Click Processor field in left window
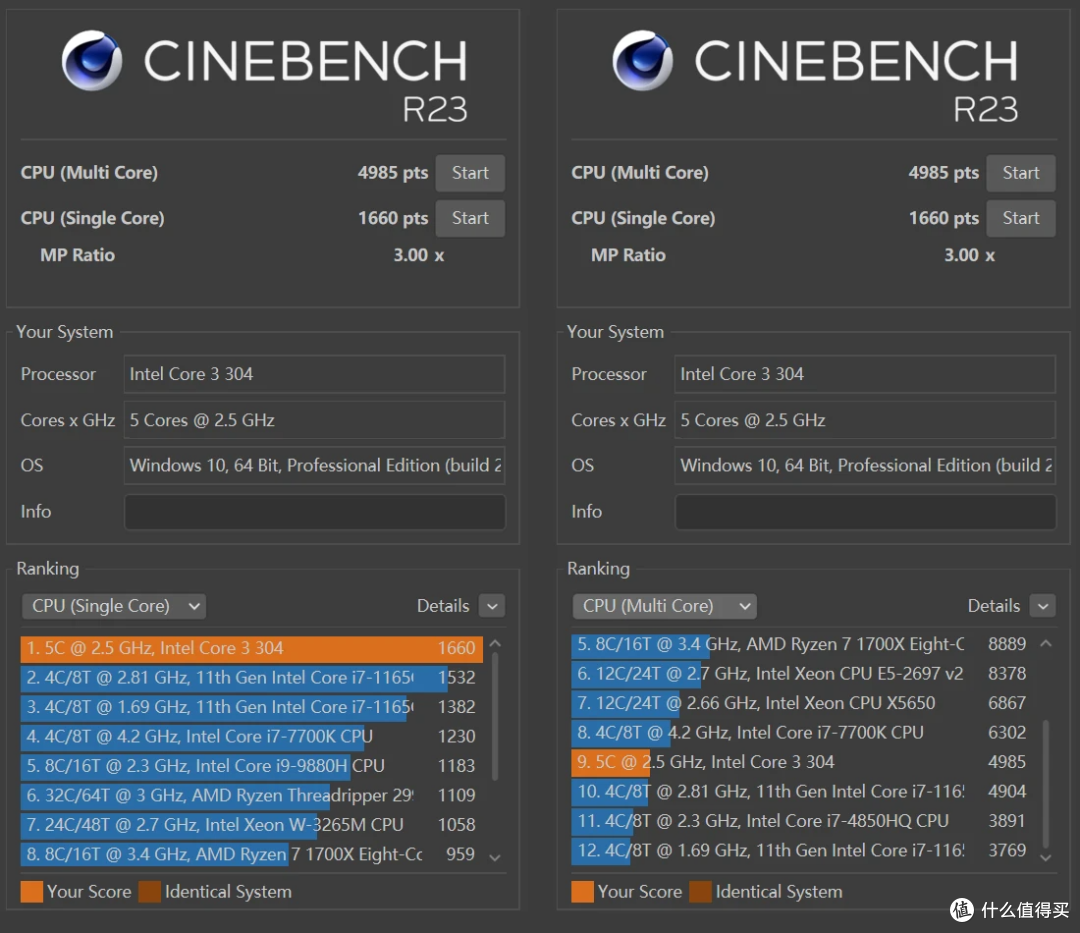The height and width of the screenshot is (933, 1080). coord(315,374)
